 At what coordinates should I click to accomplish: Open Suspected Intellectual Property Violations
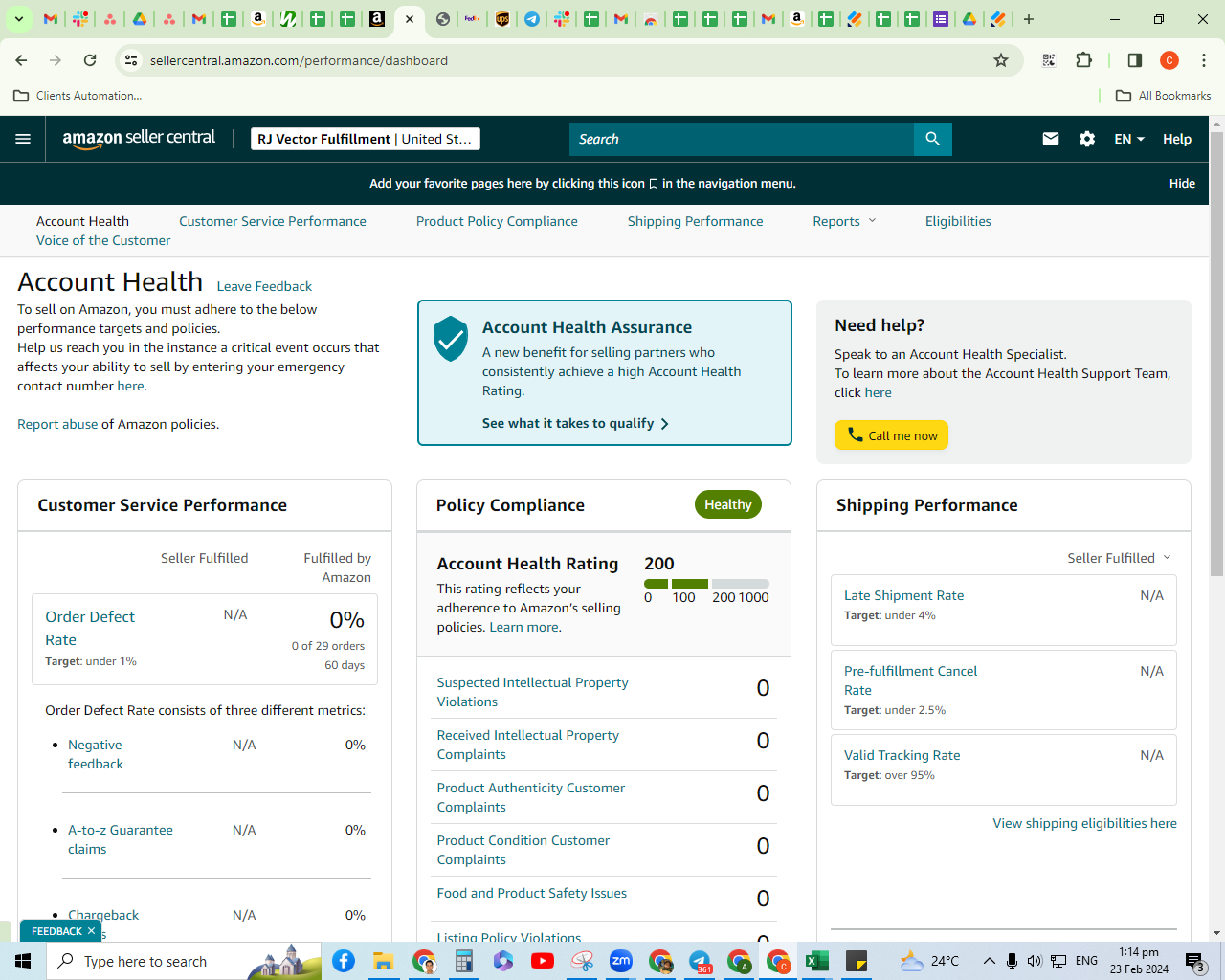[x=532, y=692]
